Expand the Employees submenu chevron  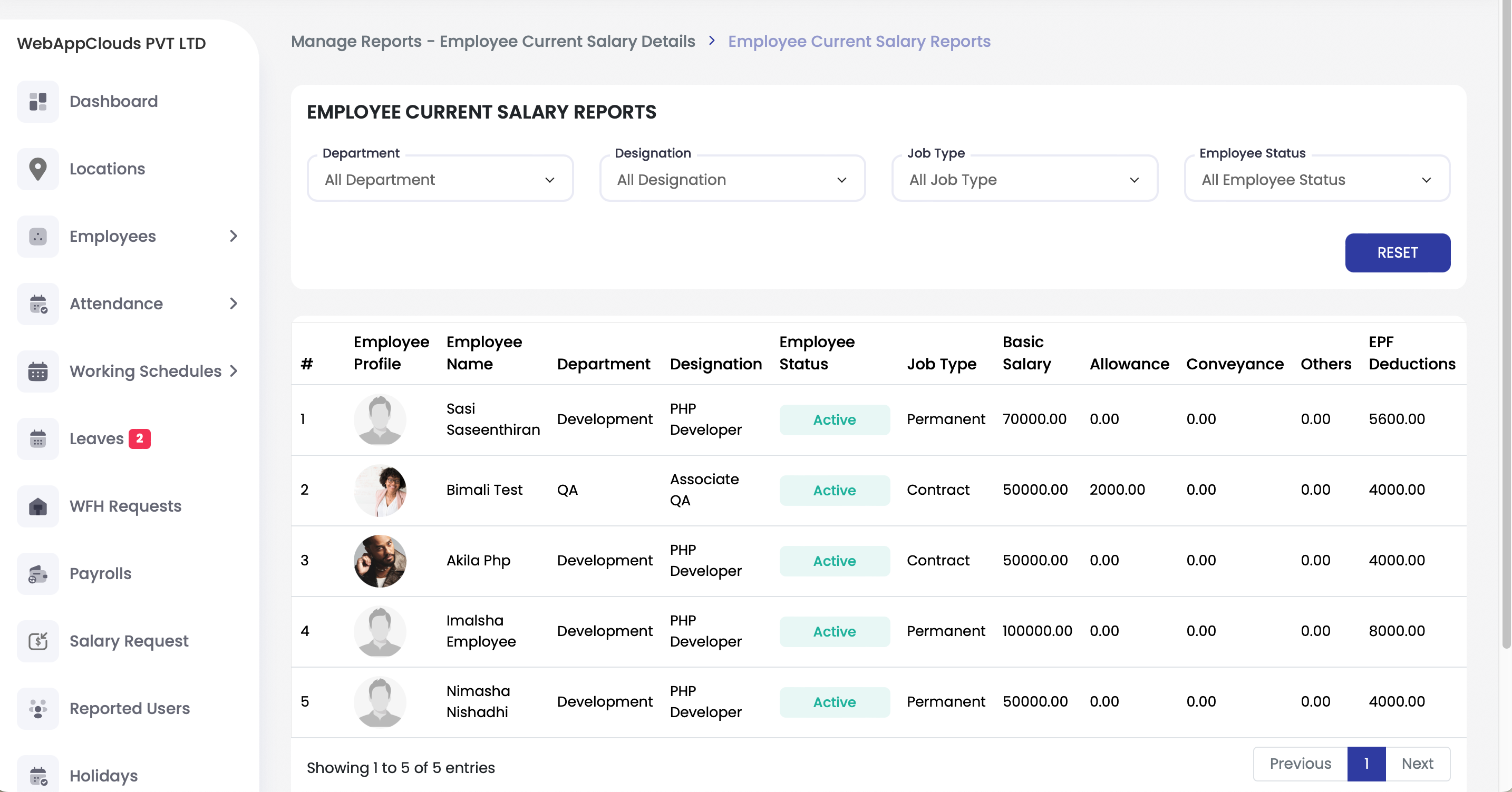coord(234,236)
